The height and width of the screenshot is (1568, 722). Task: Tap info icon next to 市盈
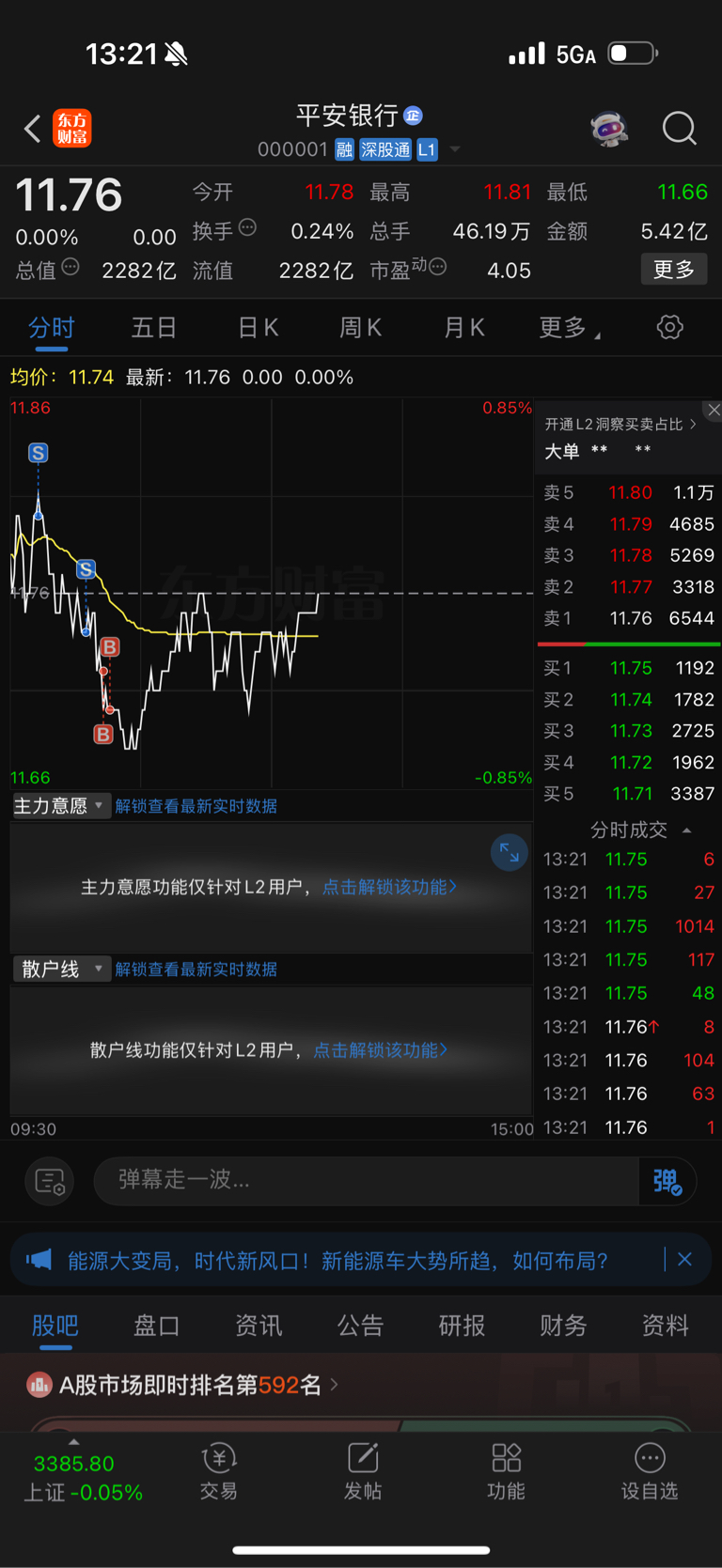point(437,267)
